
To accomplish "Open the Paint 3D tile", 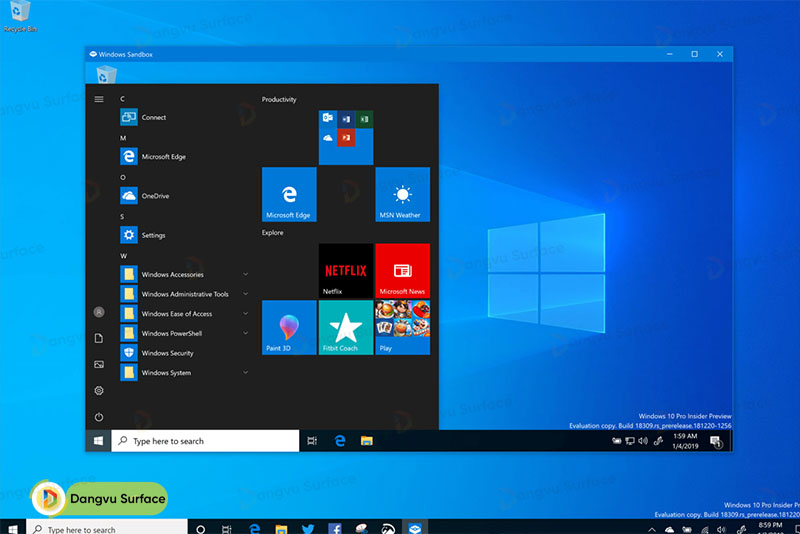I will click(x=289, y=327).
